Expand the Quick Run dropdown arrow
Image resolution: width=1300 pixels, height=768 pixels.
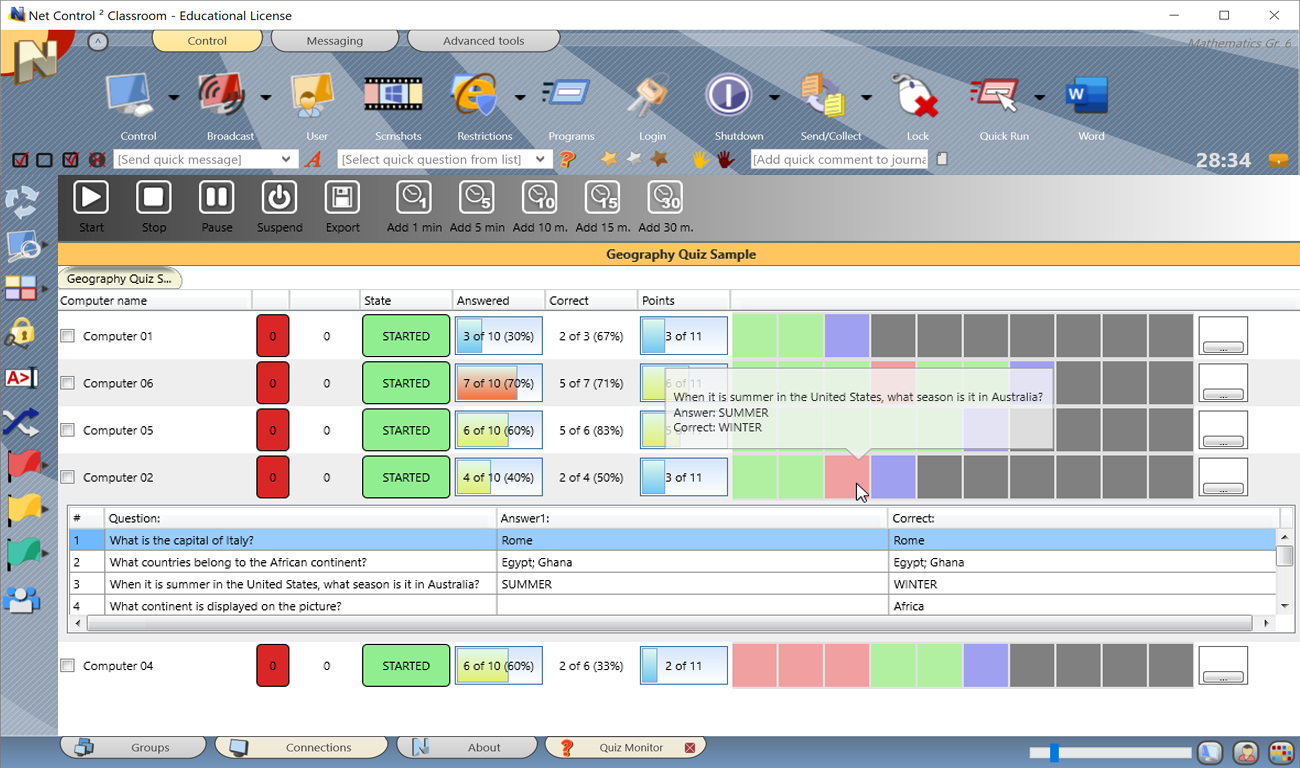[1039, 97]
